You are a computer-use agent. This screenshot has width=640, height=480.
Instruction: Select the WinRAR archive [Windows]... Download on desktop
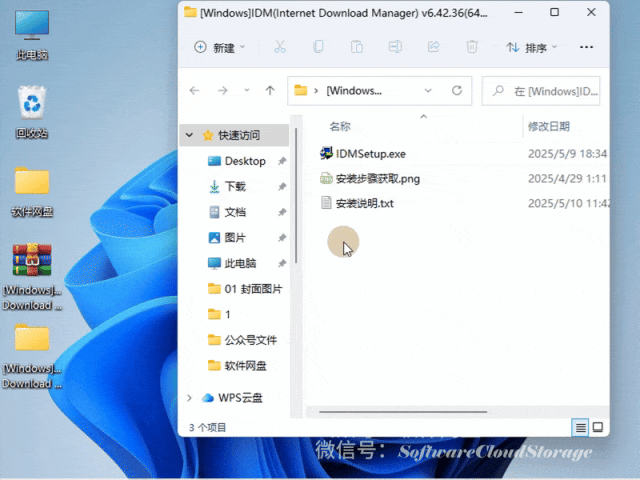(x=32, y=278)
